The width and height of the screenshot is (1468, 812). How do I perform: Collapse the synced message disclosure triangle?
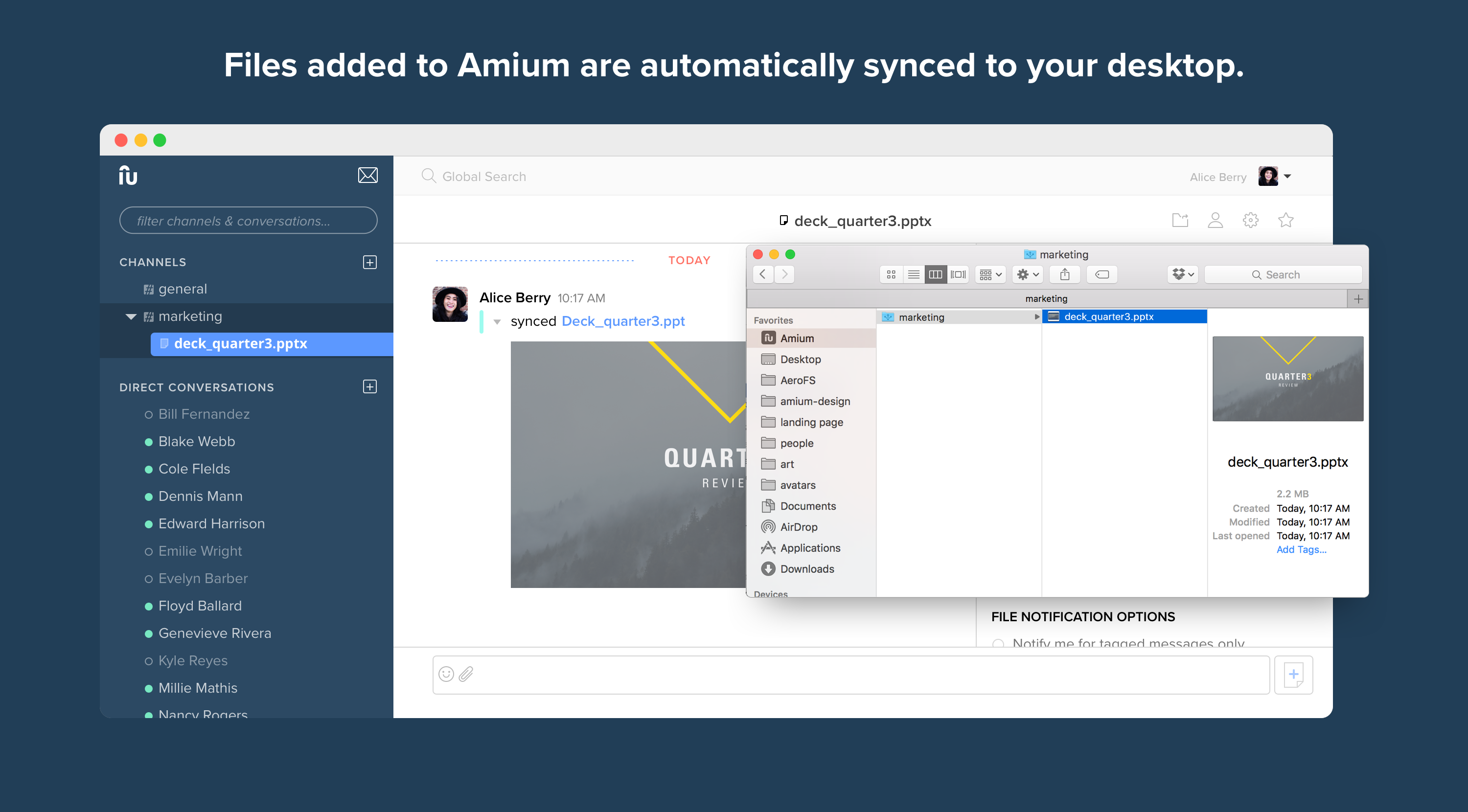(497, 322)
